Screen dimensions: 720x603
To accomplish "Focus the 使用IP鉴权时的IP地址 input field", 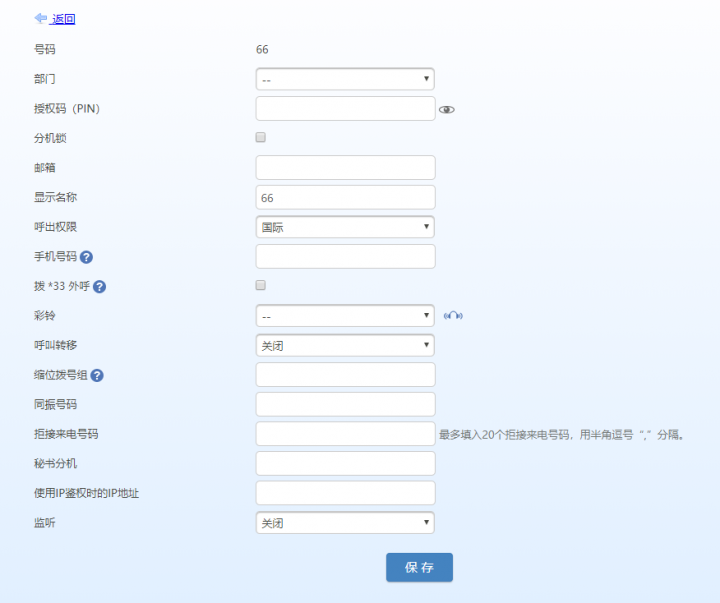I will point(345,493).
